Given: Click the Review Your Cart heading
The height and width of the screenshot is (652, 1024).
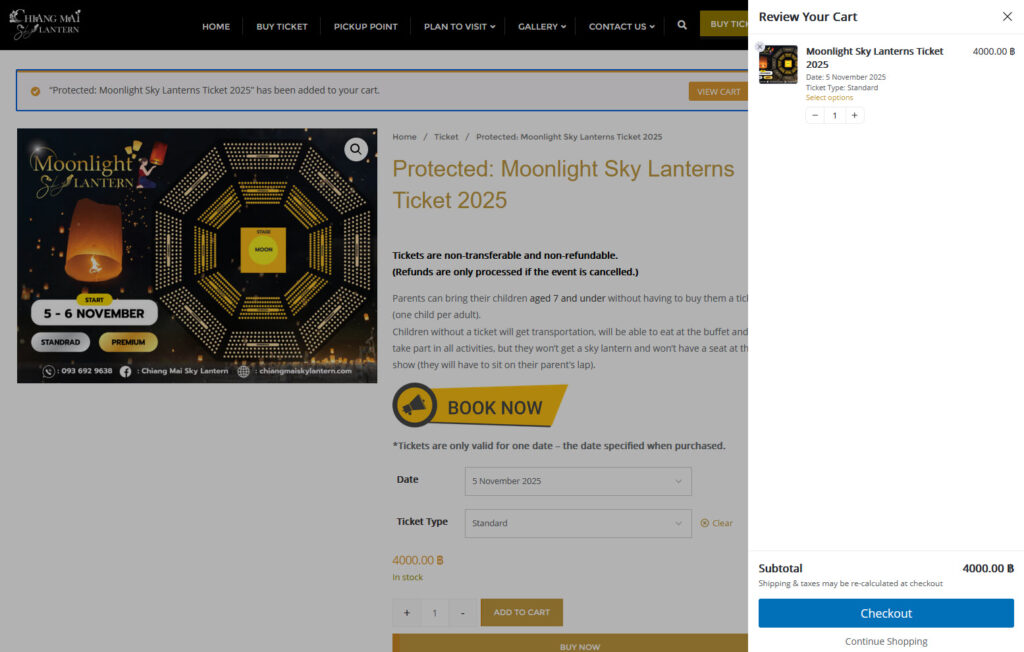Looking at the screenshot, I should click(x=808, y=17).
